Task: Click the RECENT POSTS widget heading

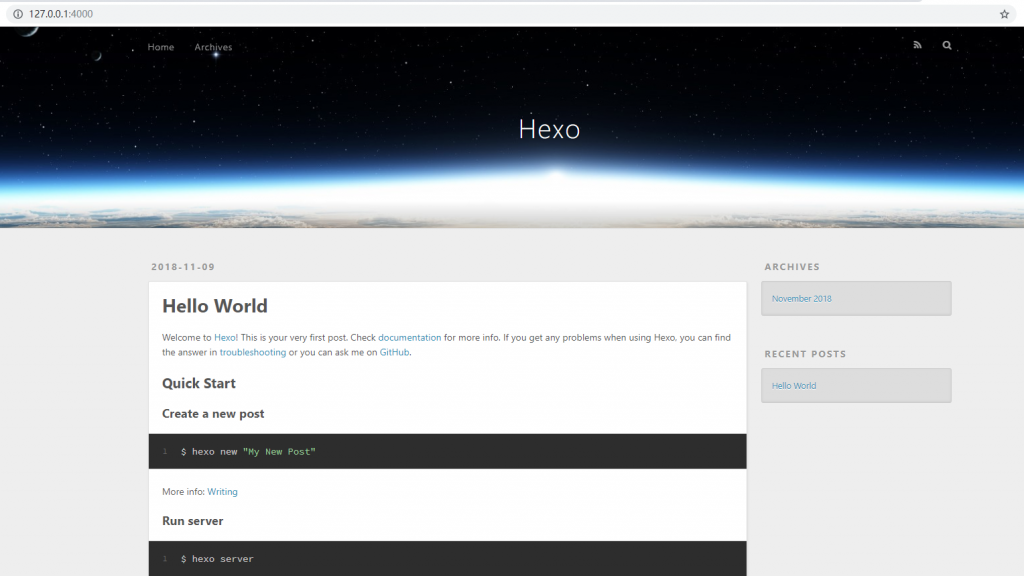Action: [805, 353]
